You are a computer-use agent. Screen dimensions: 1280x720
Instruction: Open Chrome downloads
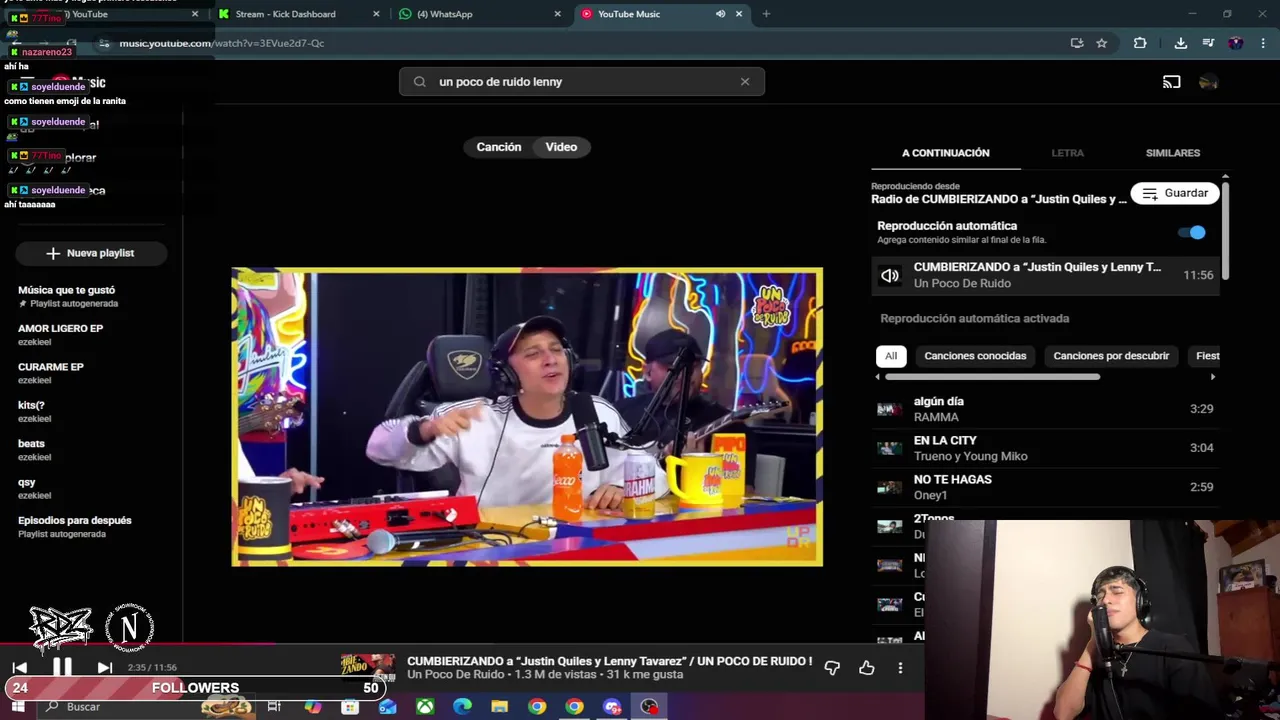click(x=1180, y=43)
